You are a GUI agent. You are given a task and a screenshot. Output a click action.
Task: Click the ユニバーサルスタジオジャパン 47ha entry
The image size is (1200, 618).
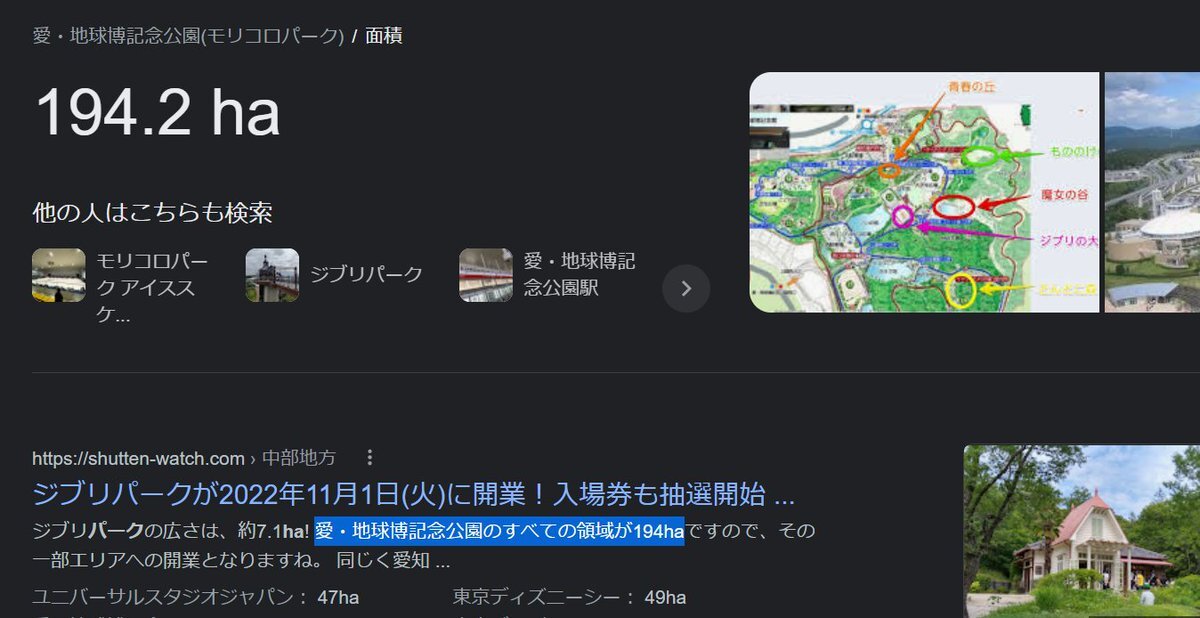point(195,597)
